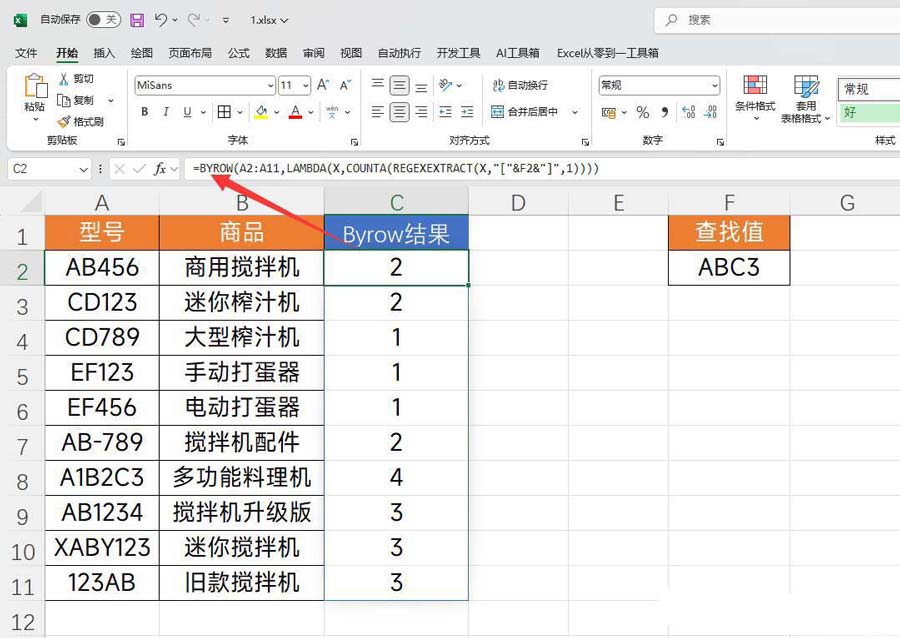The width and height of the screenshot is (900, 638).
Task: Select the 好 cell style
Action: coord(869,112)
